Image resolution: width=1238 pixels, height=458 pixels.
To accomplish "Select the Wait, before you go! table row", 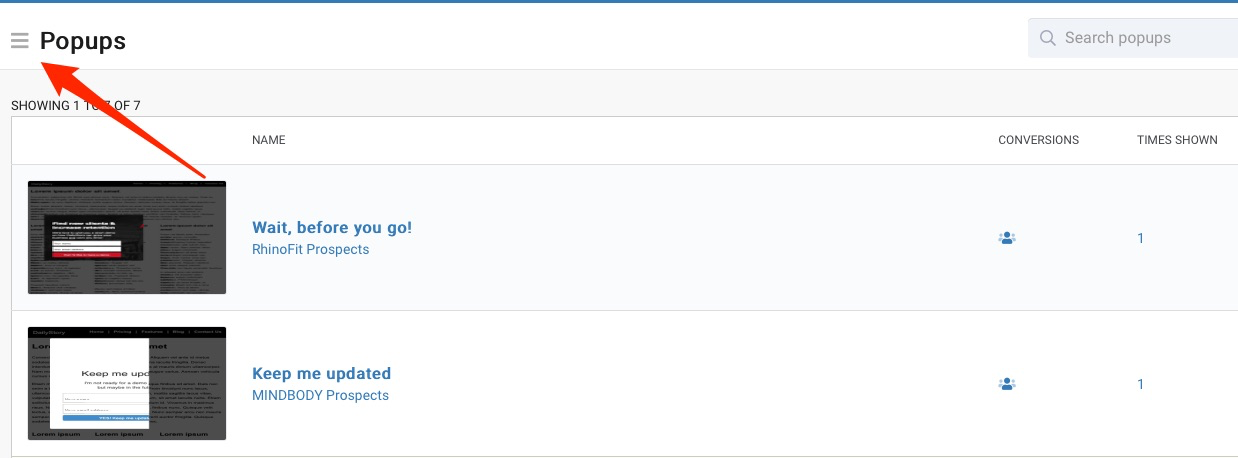I will [625, 238].
